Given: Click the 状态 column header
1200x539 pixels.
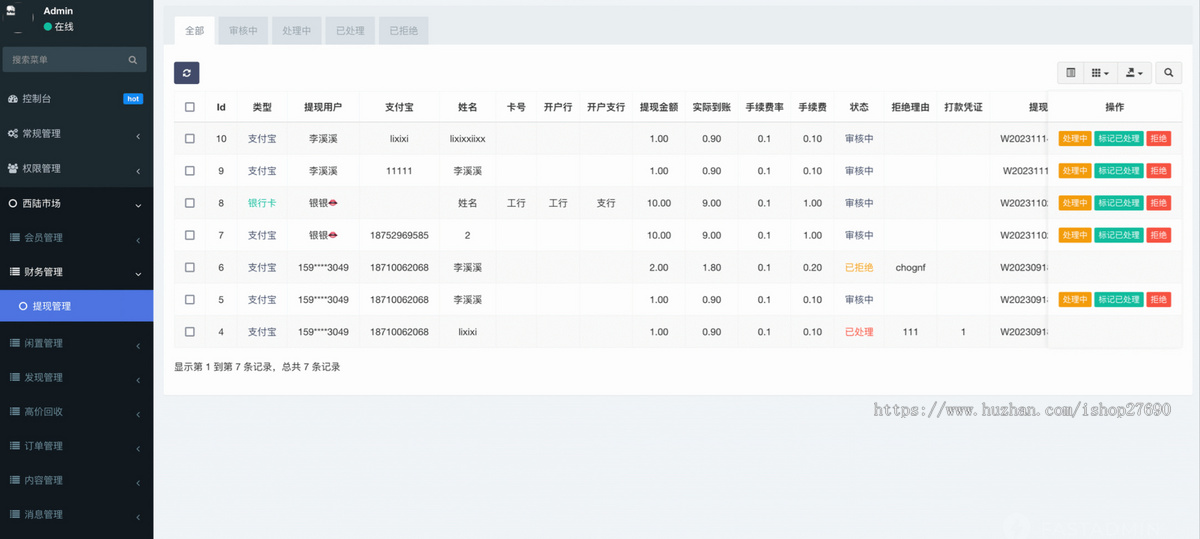Looking at the screenshot, I should 859,107.
